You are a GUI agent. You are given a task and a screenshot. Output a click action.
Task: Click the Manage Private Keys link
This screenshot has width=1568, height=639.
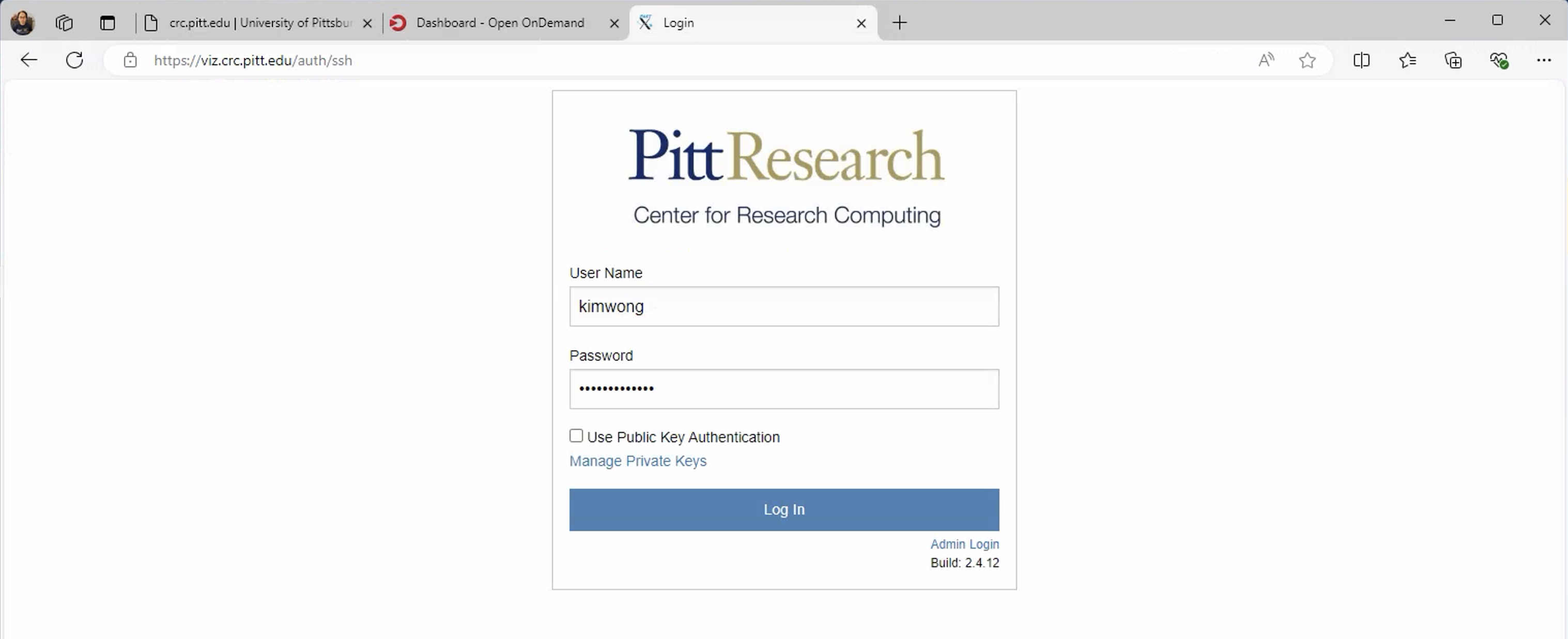pyautogui.click(x=637, y=461)
